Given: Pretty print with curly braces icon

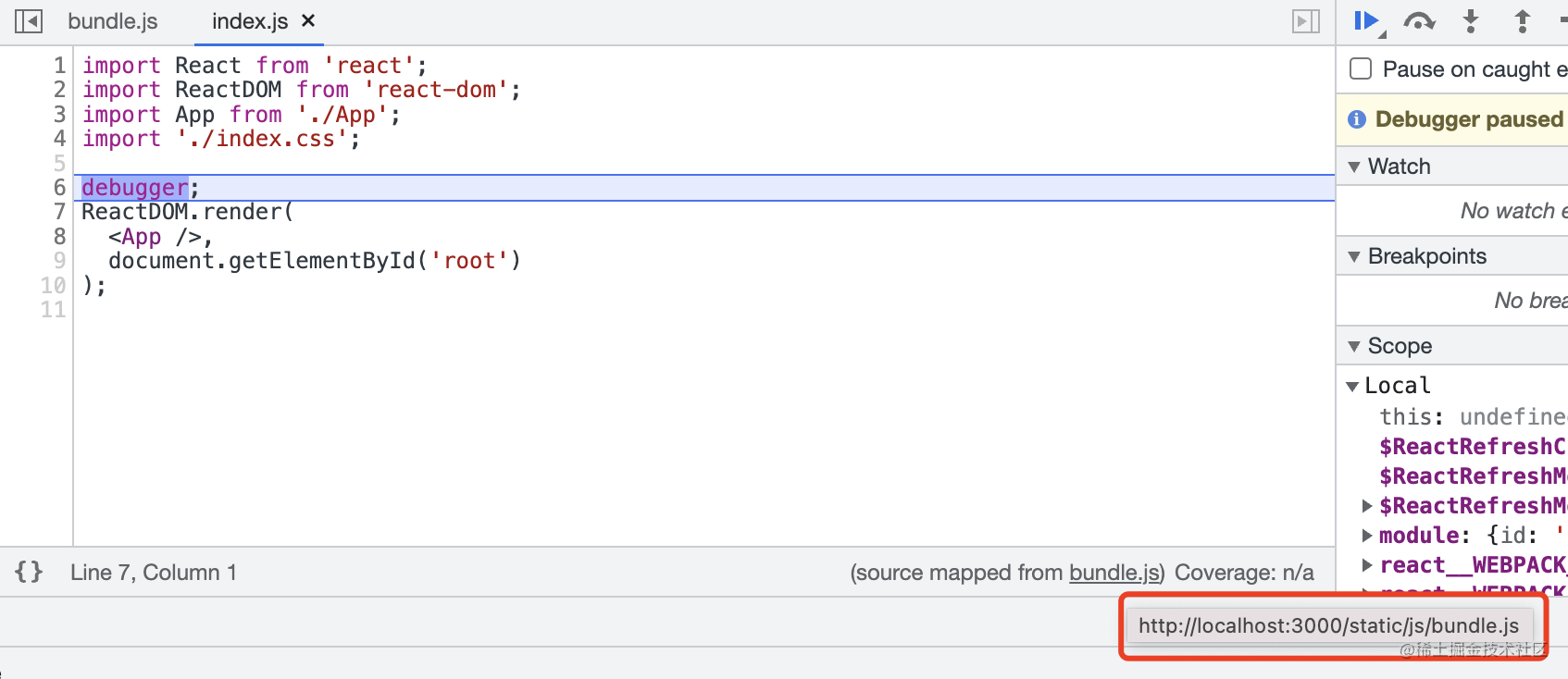Looking at the screenshot, I should coord(29,572).
